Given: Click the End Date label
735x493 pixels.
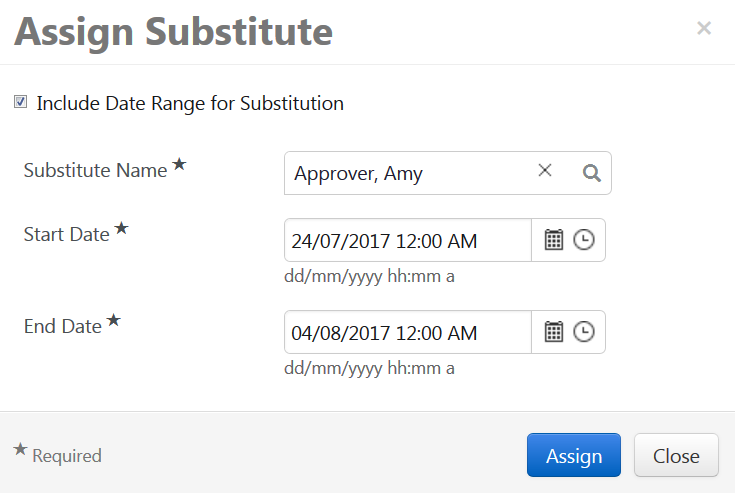Looking at the screenshot, I should click(x=62, y=326).
